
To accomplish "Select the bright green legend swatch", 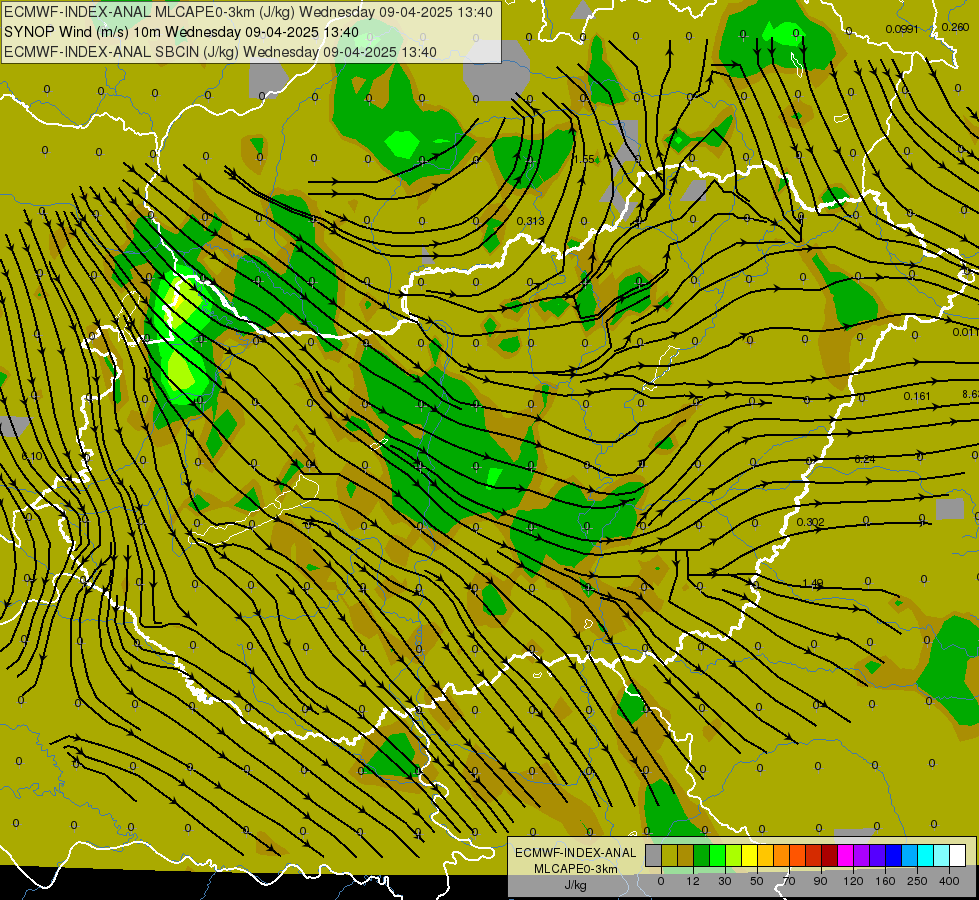I will tap(718, 855).
